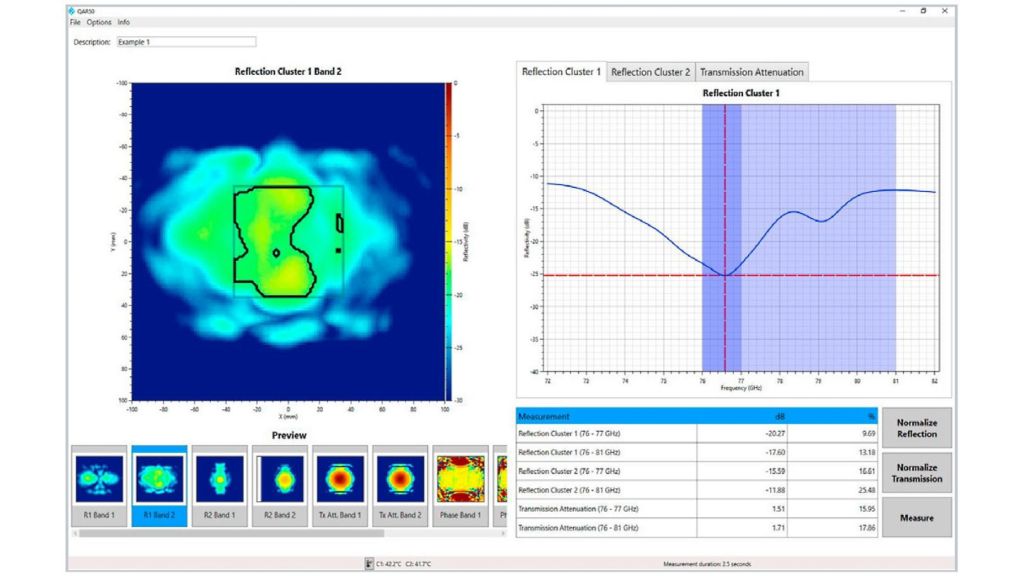Screen dimensions: 1024x576
Task: Select the R2 Band 1 preview thumbnail
Action: coord(219,485)
